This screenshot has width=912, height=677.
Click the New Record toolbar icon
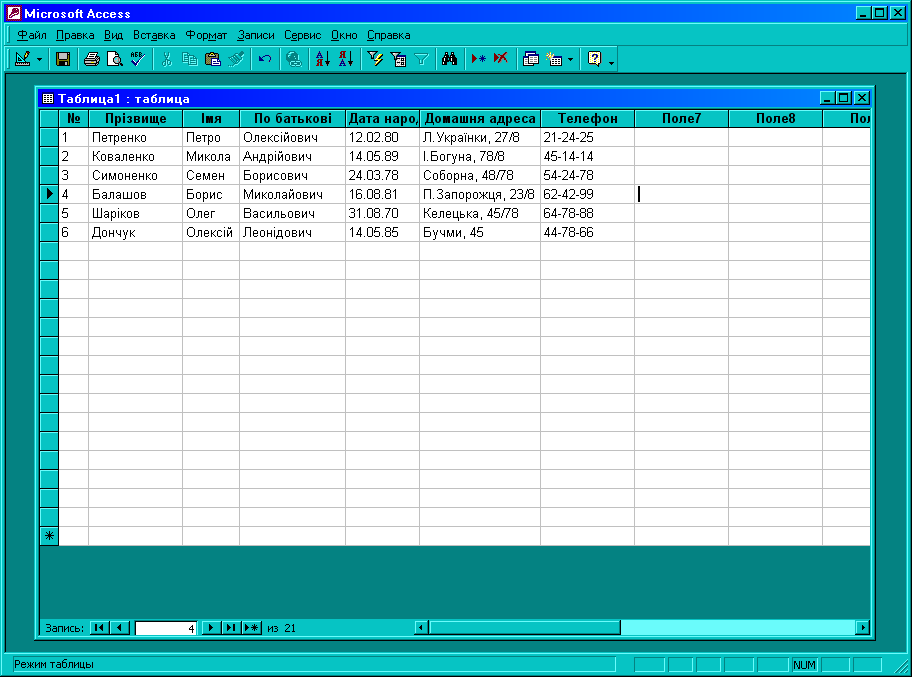click(x=478, y=59)
